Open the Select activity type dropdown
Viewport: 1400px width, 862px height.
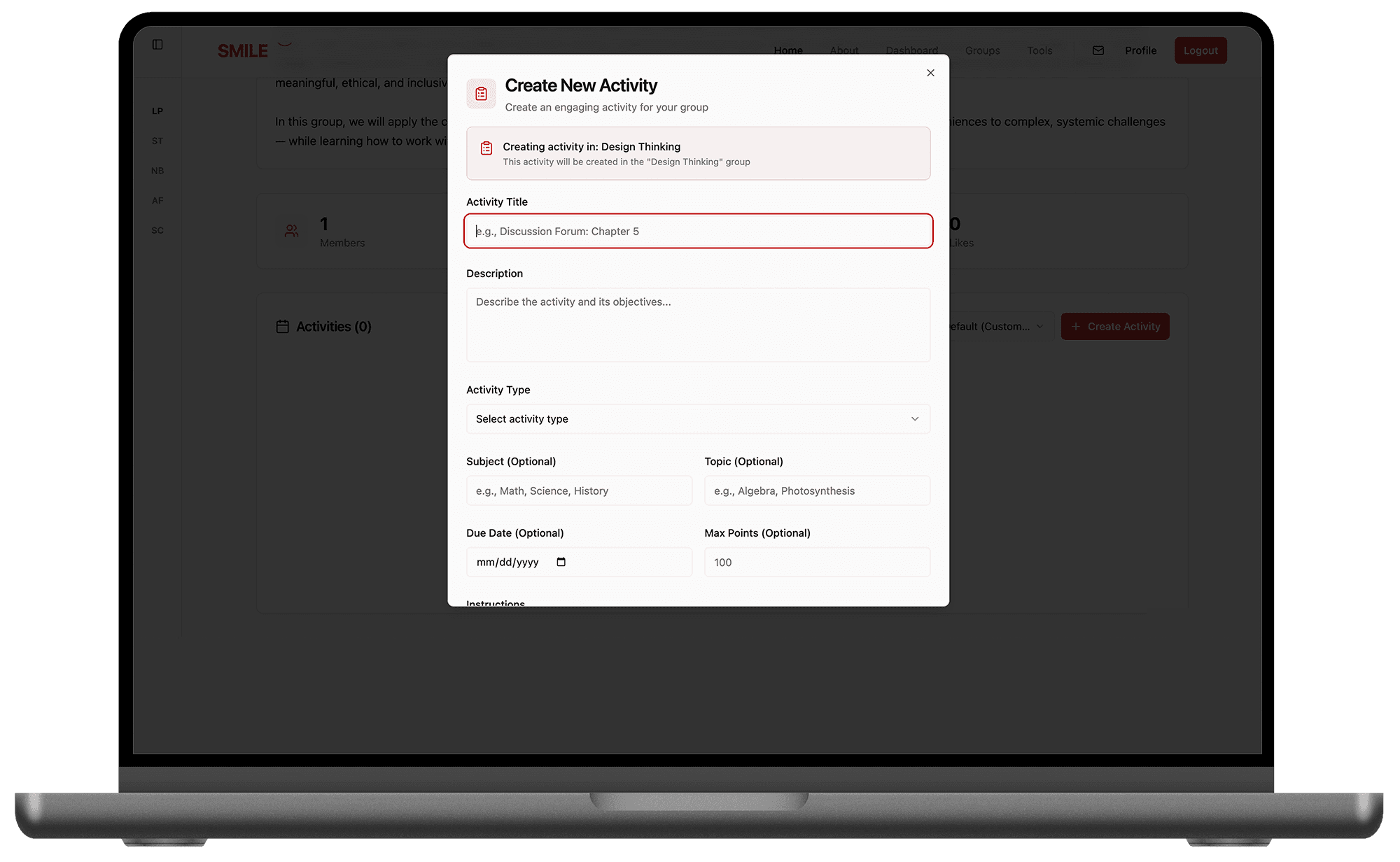[698, 419]
